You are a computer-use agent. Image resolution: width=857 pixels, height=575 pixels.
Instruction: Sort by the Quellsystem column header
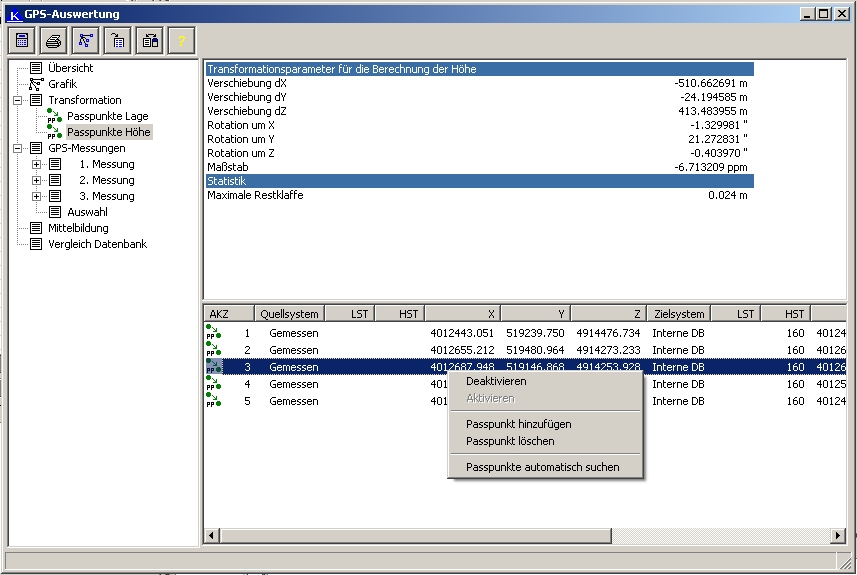pos(289,314)
